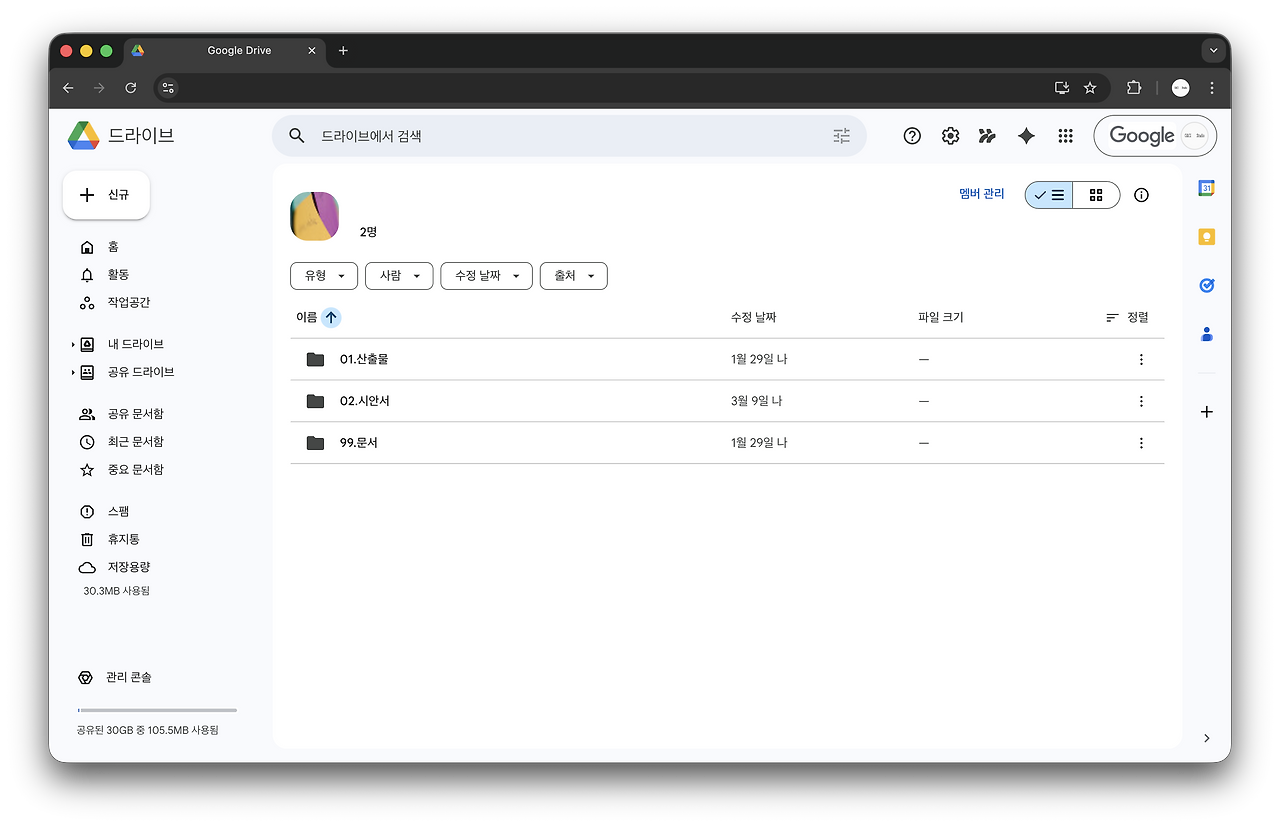Open the Google apps grid launcher
This screenshot has width=1280, height=827.
[1065, 136]
